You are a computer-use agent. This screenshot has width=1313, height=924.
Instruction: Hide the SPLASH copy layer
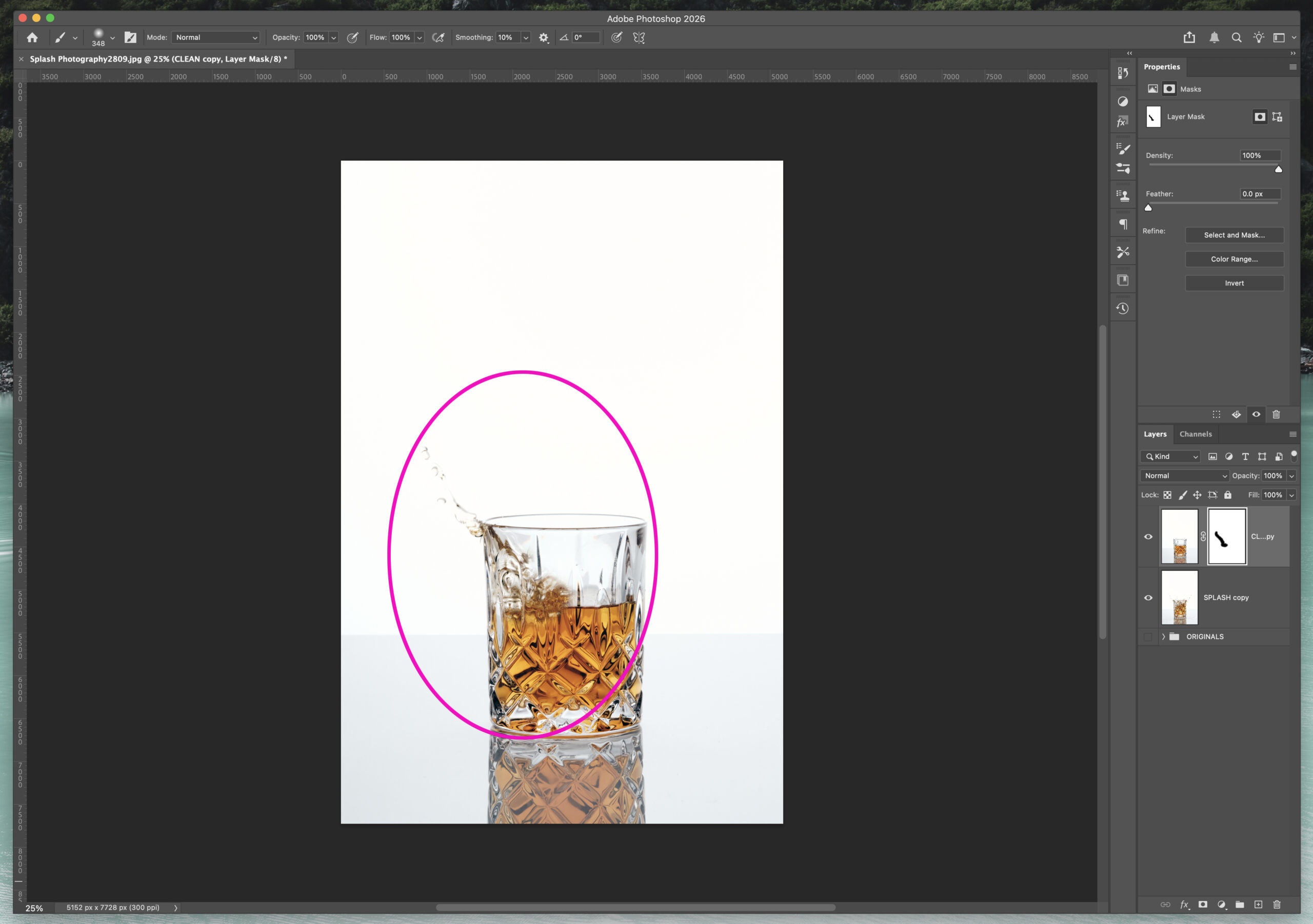1148,597
